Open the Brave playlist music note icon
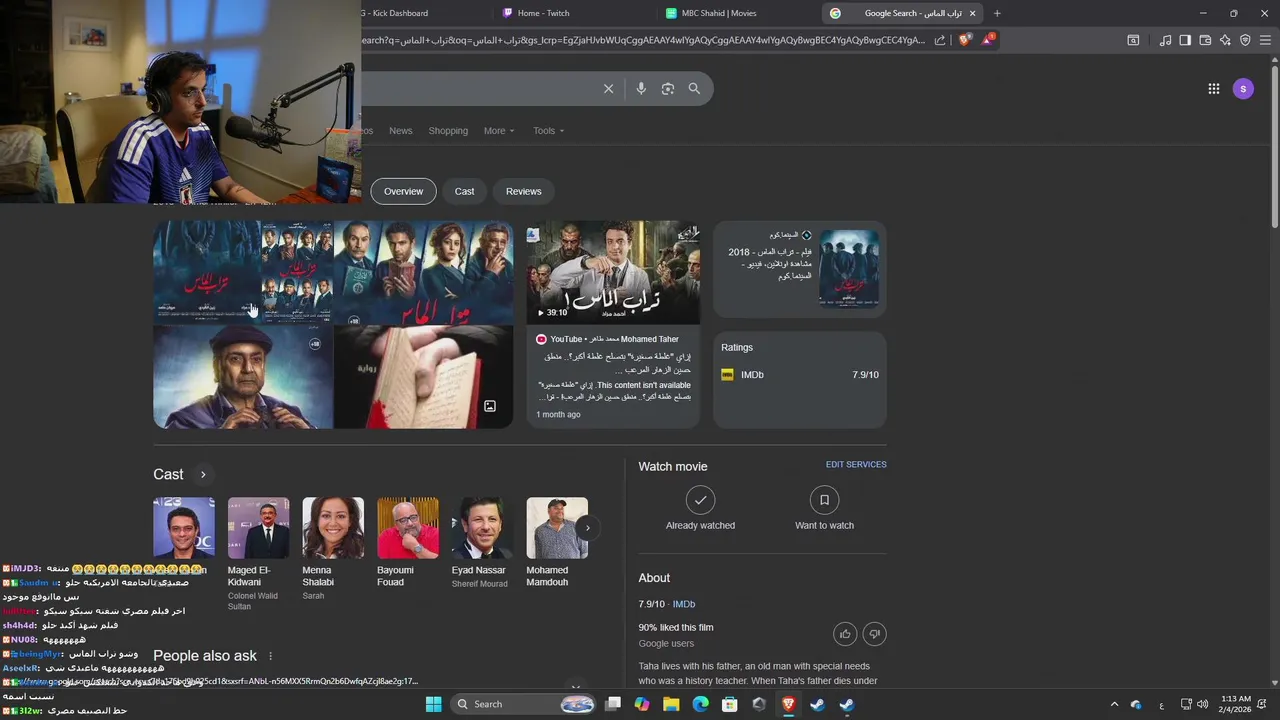The image size is (1280, 720). pyautogui.click(x=1165, y=40)
